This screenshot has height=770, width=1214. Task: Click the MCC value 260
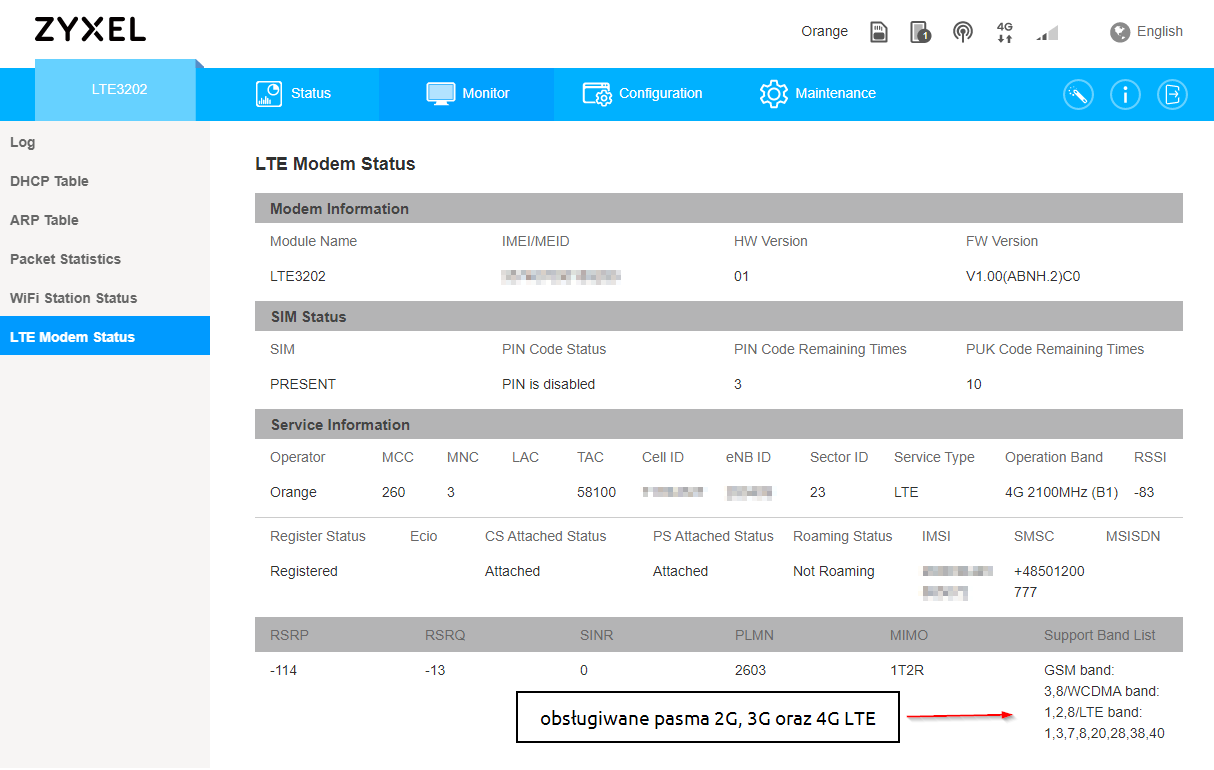point(394,492)
